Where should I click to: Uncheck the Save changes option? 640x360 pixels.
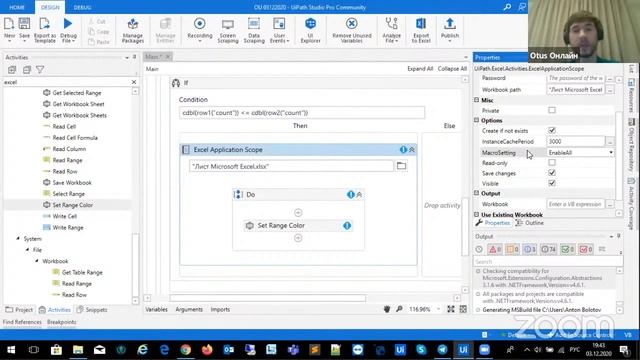[552, 173]
